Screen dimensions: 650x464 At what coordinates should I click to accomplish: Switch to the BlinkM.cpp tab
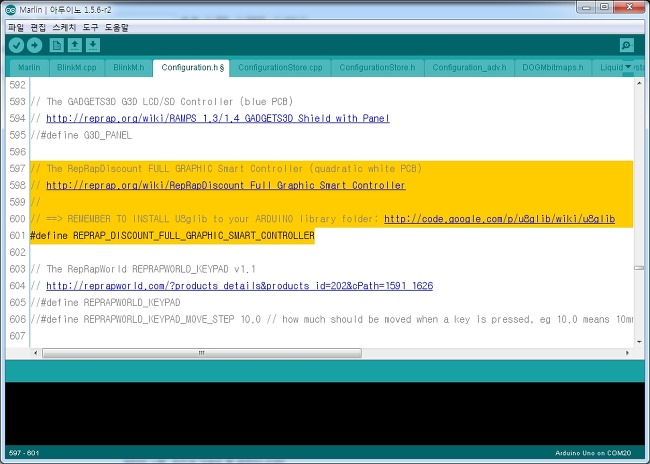coord(77,68)
